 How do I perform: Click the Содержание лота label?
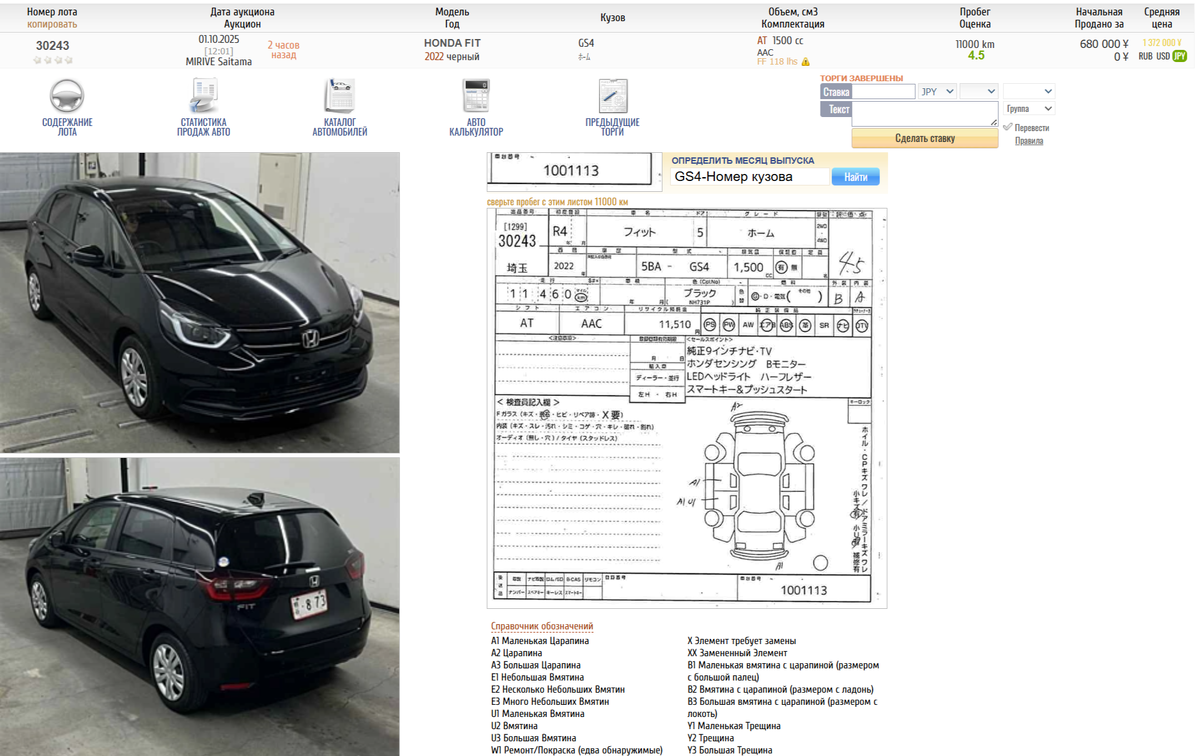pos(67,127)
